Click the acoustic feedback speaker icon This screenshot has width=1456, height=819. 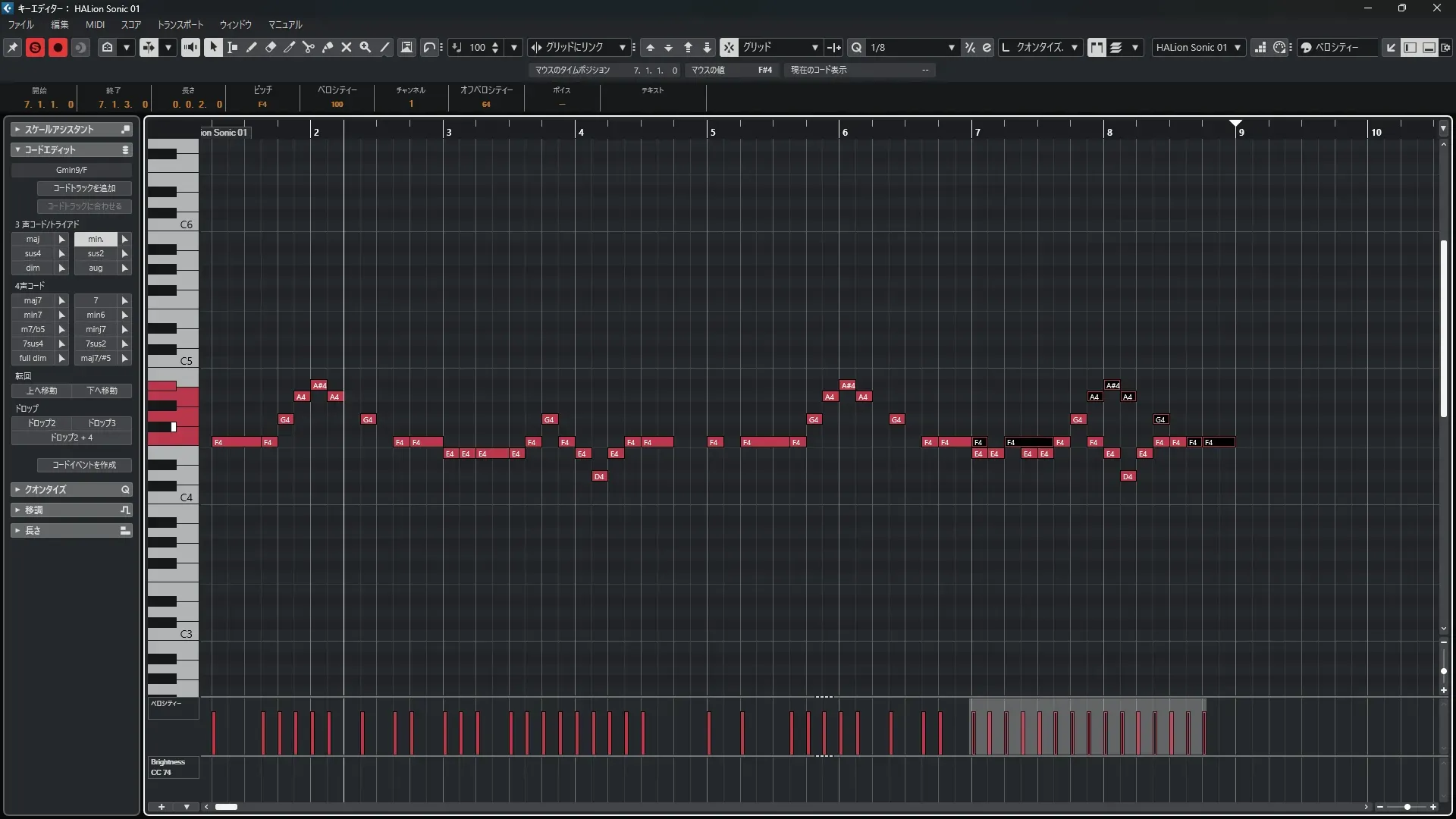click(x=190, y=47)
